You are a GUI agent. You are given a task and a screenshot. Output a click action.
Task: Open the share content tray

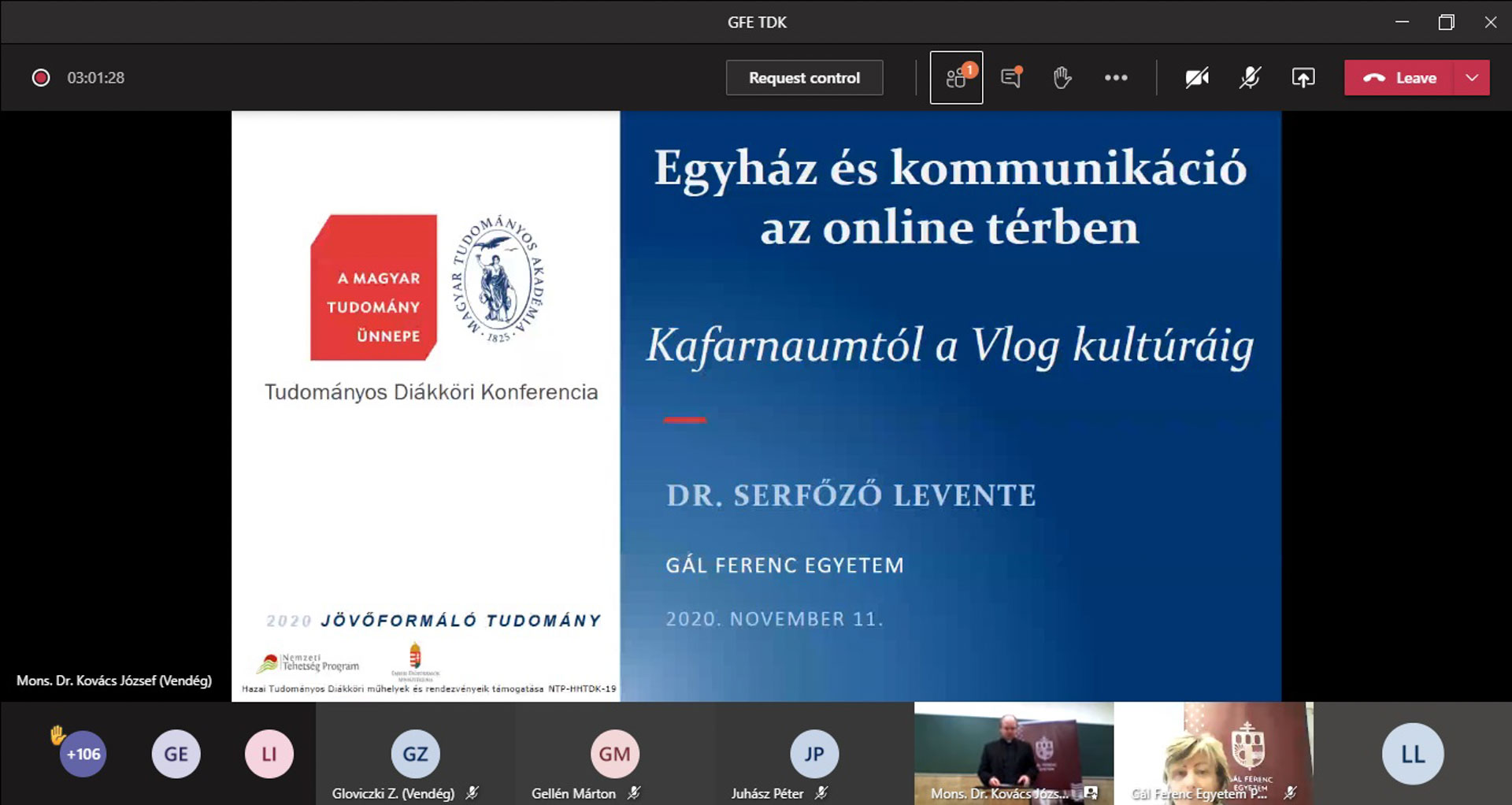pos(1303,78)
